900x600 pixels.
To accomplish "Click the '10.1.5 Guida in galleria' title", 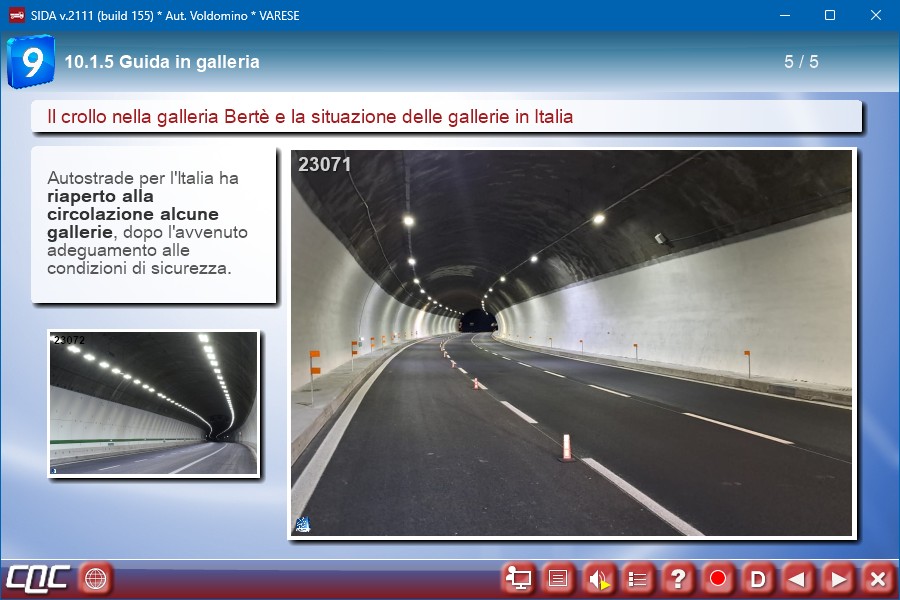I will tap(162, 62).
